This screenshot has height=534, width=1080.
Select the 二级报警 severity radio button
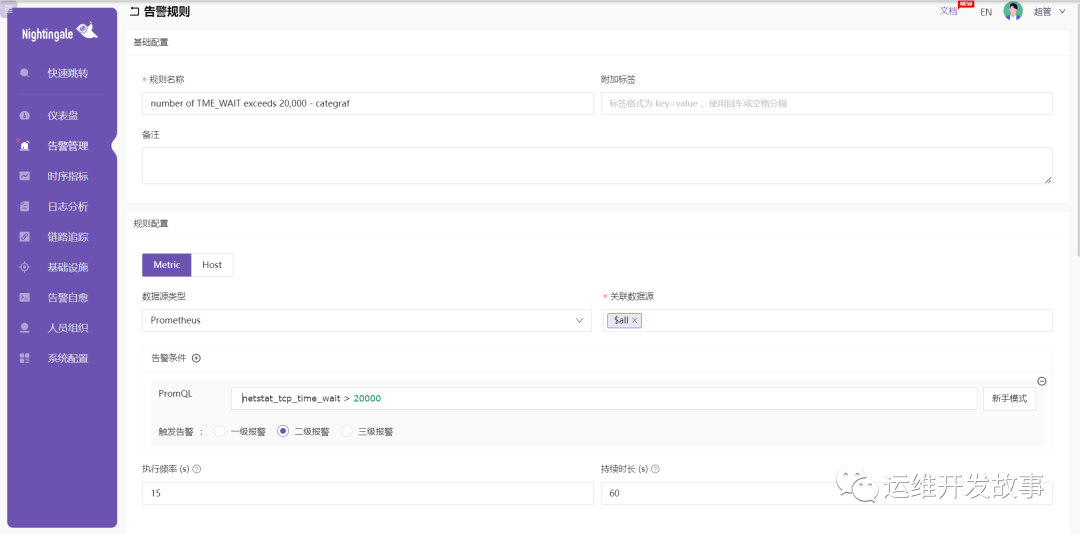[x=283, y=432]
